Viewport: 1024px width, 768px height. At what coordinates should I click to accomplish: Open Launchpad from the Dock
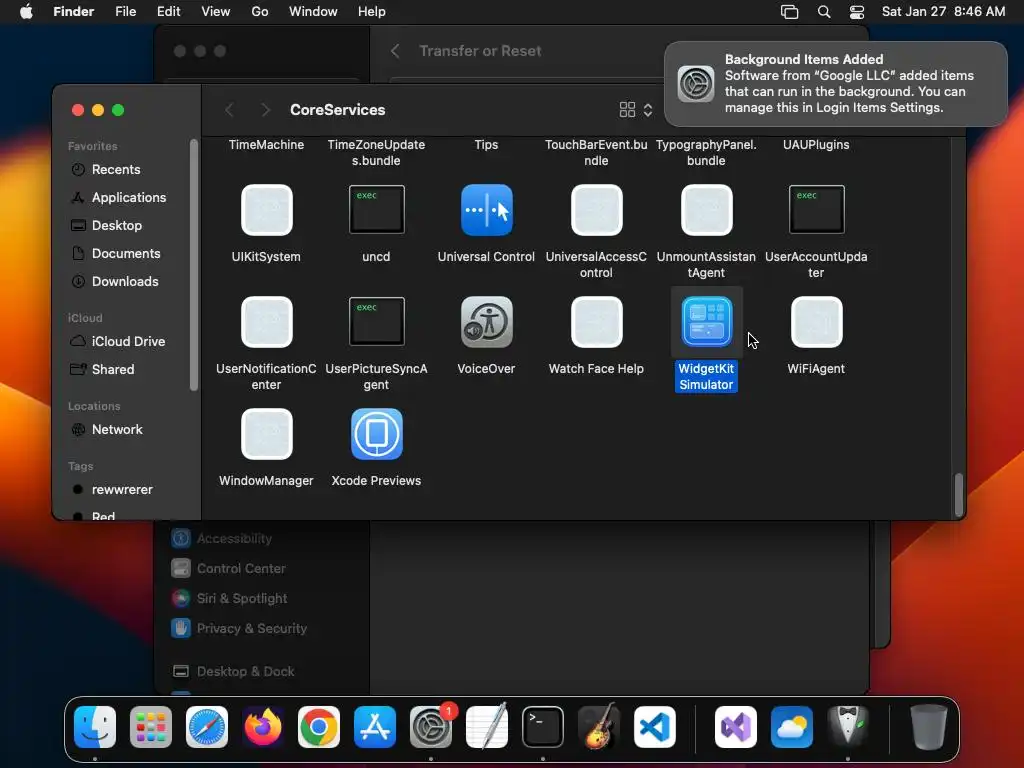[151, 727]
